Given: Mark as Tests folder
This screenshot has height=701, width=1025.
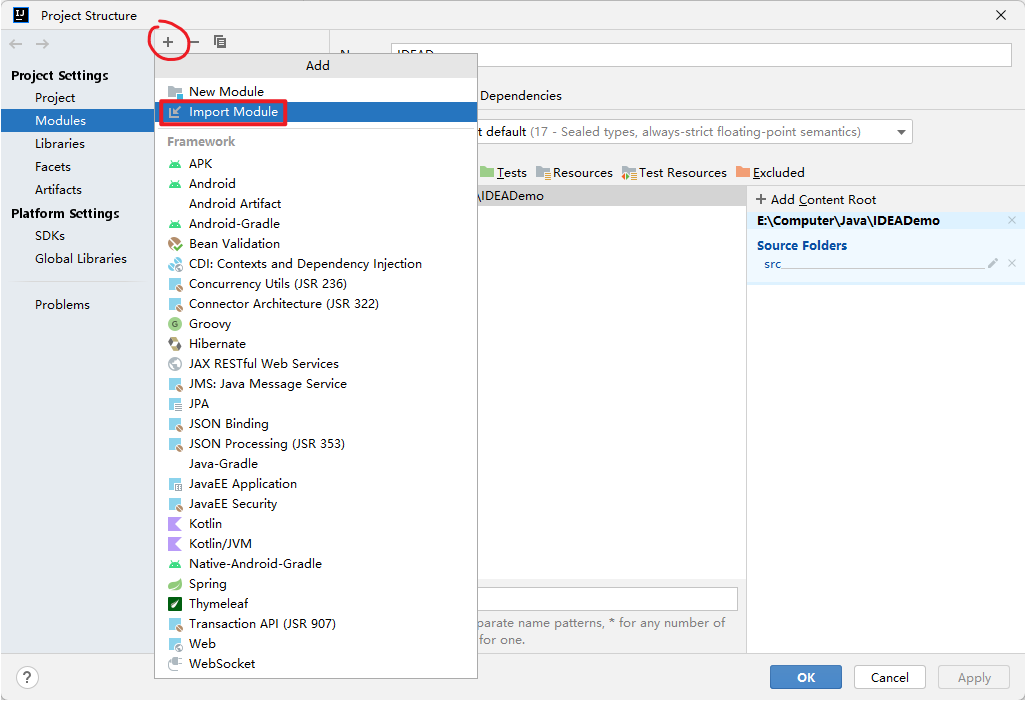Looking at the screenshot, I should point(503,173).
